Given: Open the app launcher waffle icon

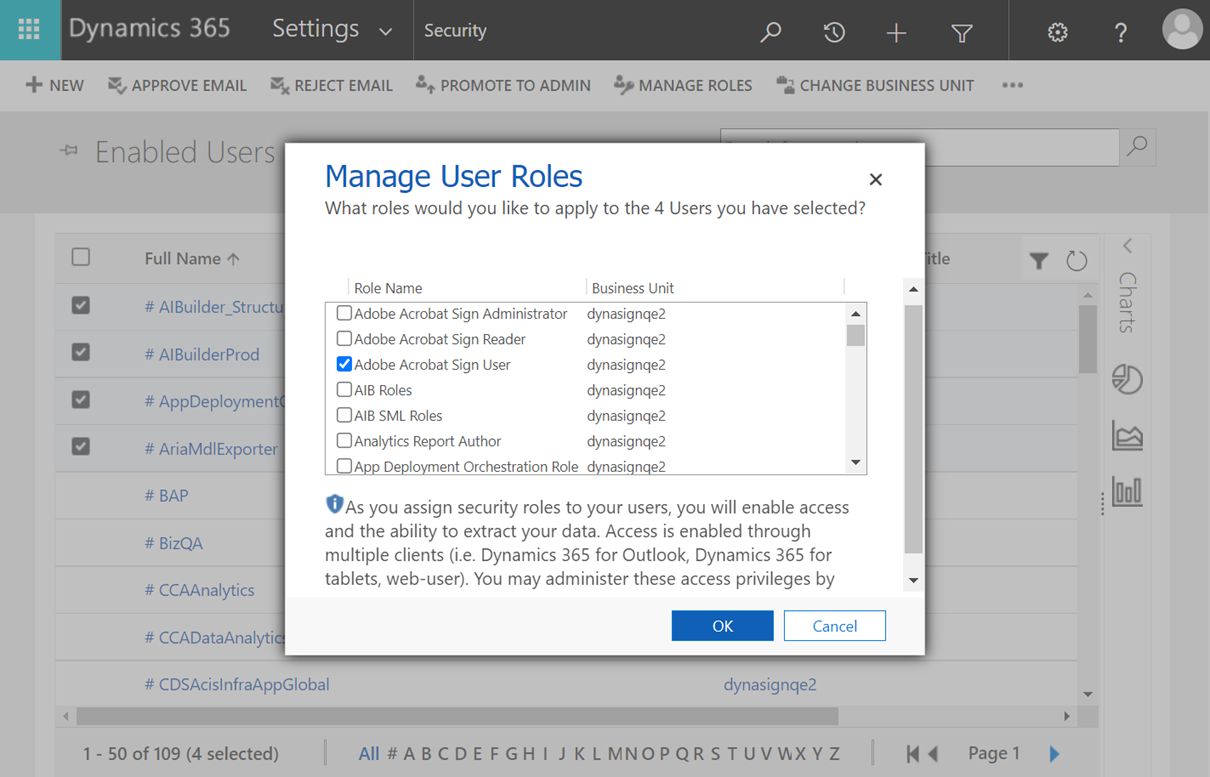Looking at the screenshot, I should coord(29,30).
